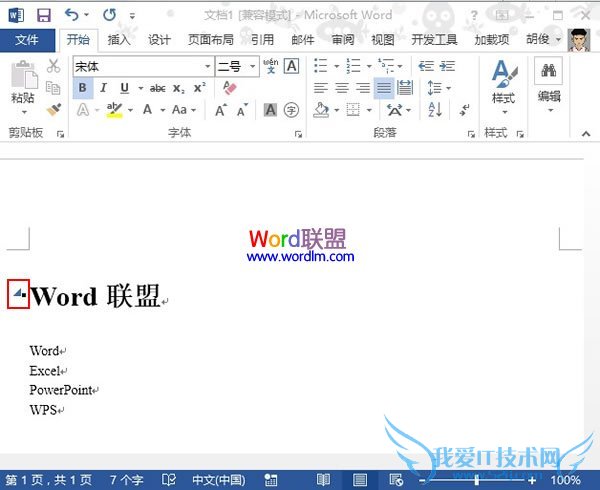The height and width of the screenshot is (490, 600).
Task: Undo the last action
Action: pos(72,15)
